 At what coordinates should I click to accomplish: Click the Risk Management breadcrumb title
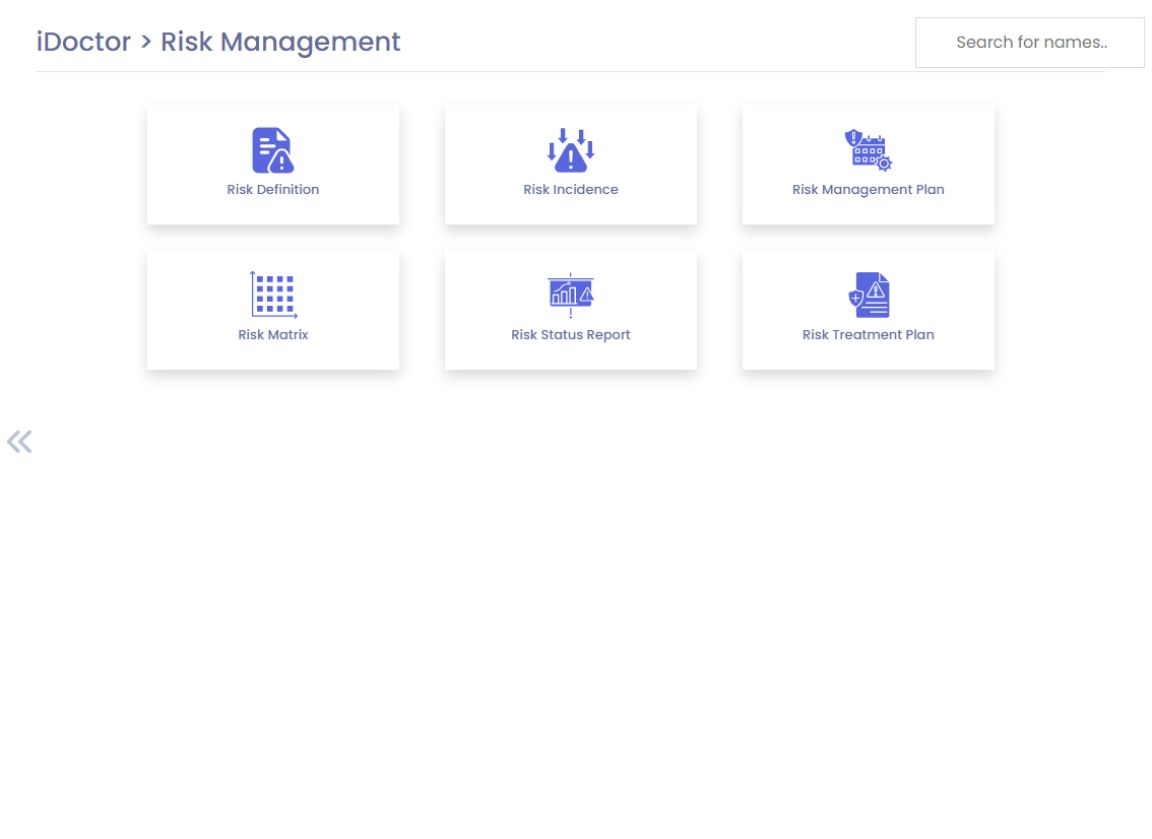coord(280,42)
